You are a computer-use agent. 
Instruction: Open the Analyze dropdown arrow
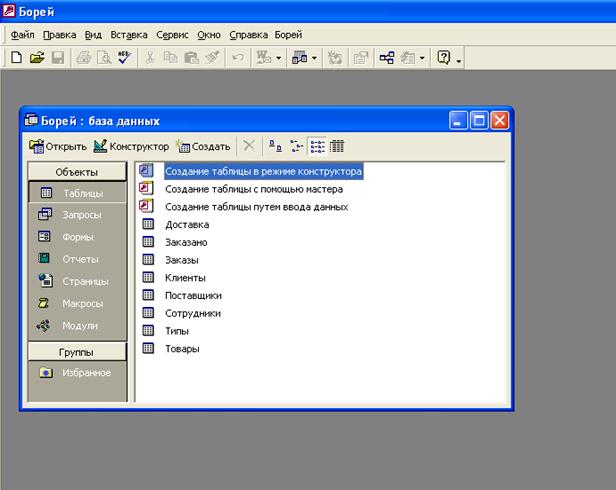[x=314, y=58]
